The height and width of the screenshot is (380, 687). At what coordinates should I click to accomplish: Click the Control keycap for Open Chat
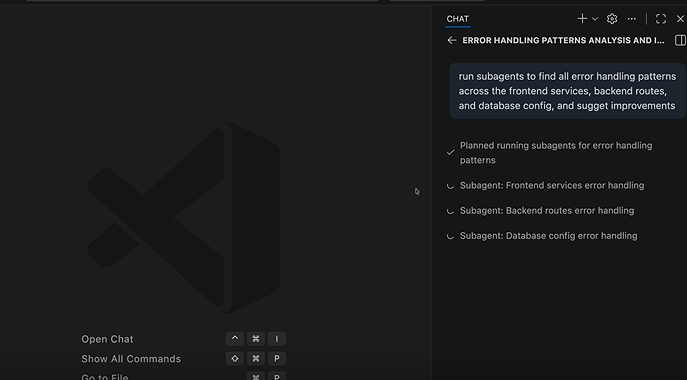(235, 339)
